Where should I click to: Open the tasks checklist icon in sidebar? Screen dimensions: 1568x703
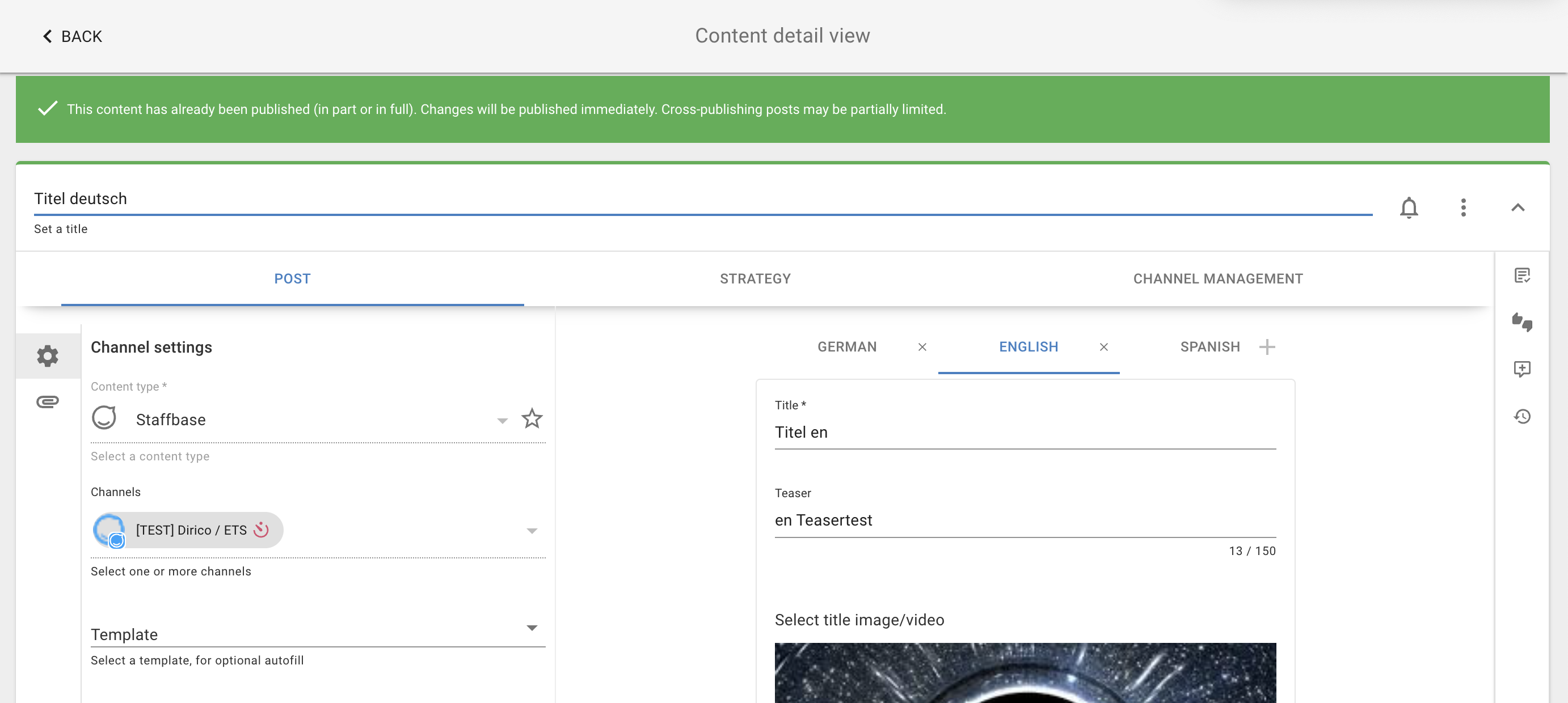(x=1523, y=276)
